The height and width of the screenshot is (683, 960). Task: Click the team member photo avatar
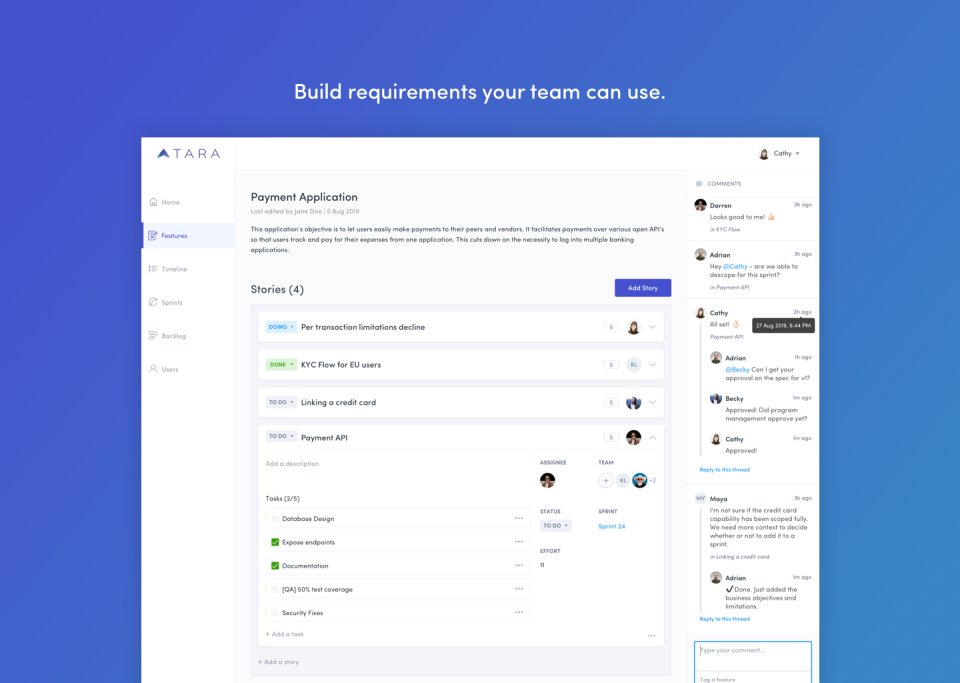(x=640, y=480)
